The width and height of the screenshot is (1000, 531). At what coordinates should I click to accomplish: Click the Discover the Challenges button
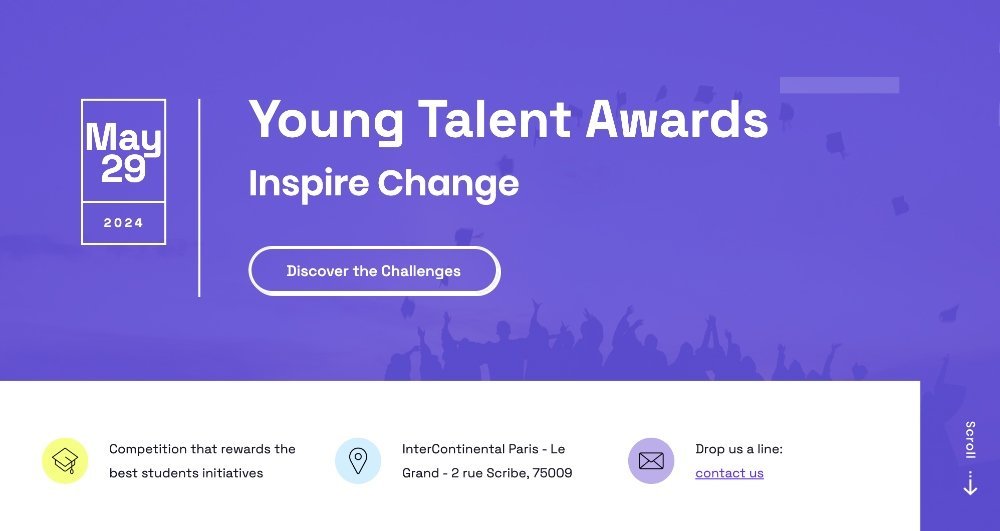point(373,271)
